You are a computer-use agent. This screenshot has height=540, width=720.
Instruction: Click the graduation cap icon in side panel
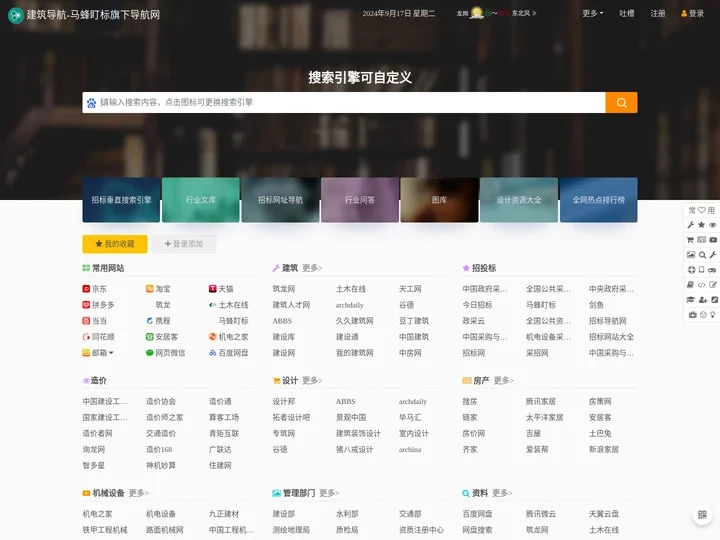point(691,300)
